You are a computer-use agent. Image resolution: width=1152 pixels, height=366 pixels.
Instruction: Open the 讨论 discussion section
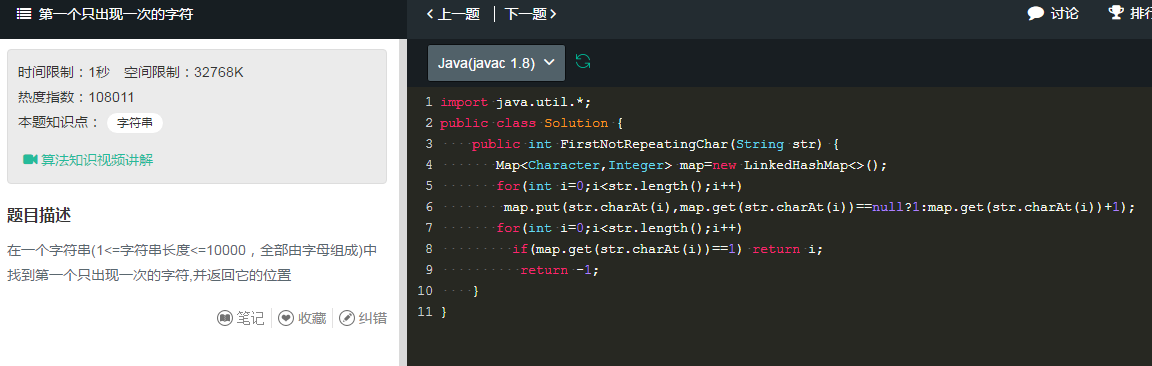[1053, 13]
